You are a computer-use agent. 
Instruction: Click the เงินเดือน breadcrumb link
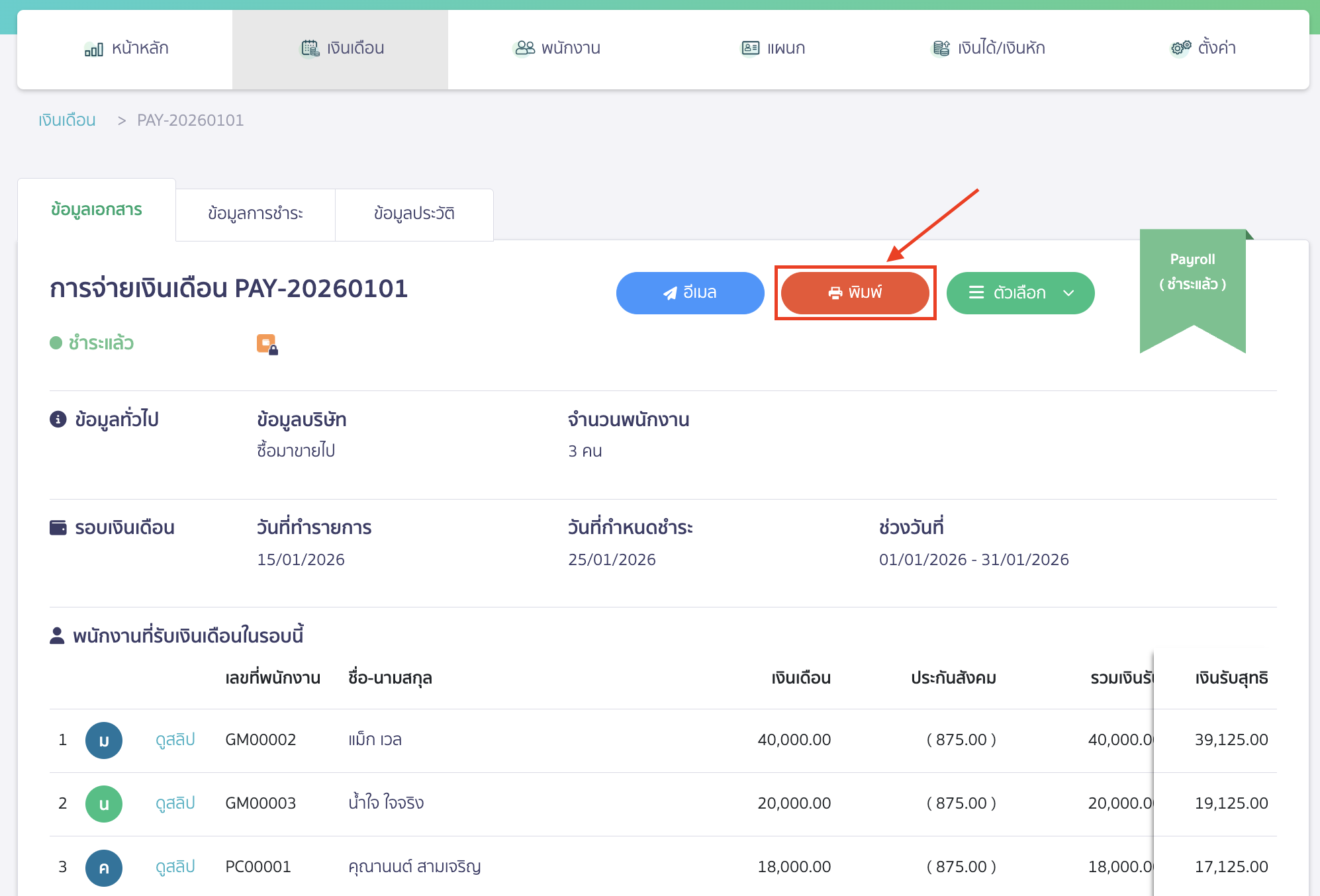pyautogui.click(x=67, y=120)
